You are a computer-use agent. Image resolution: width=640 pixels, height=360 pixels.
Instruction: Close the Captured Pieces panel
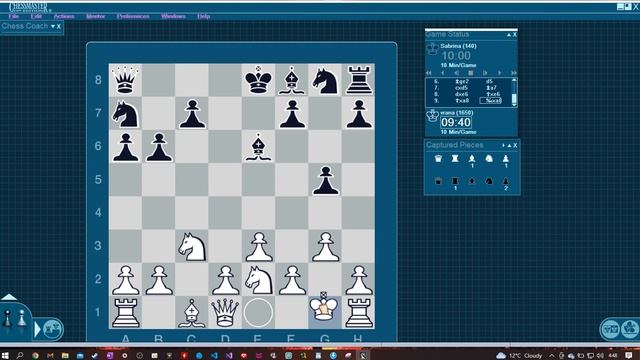click(x=515, y=146)
